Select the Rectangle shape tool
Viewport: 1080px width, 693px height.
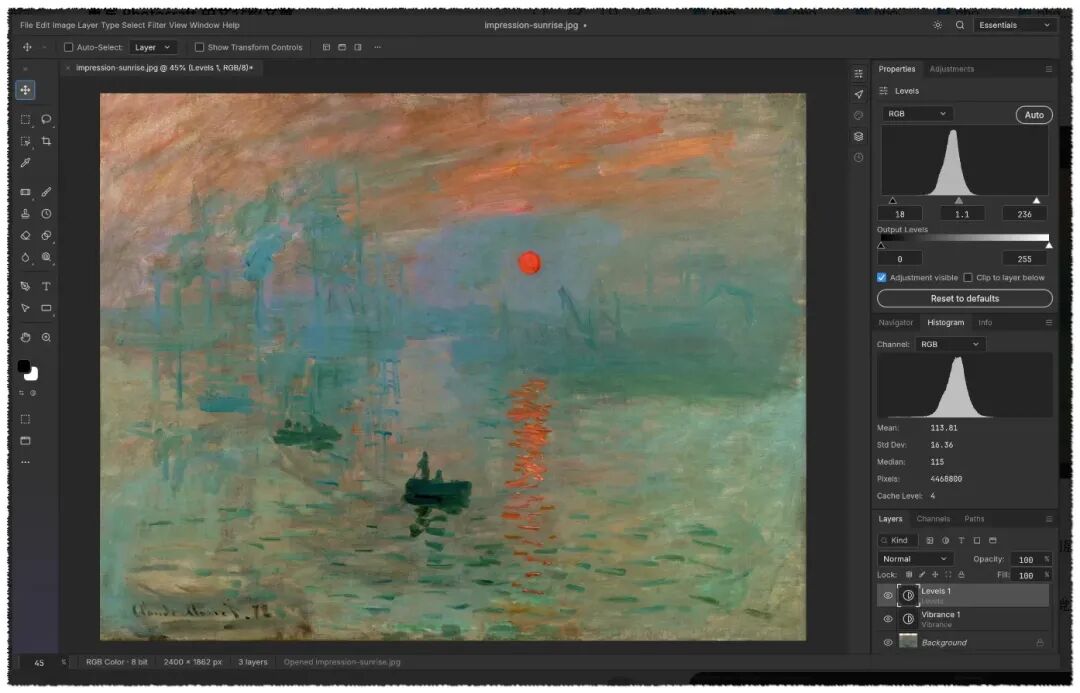point(46,308)
